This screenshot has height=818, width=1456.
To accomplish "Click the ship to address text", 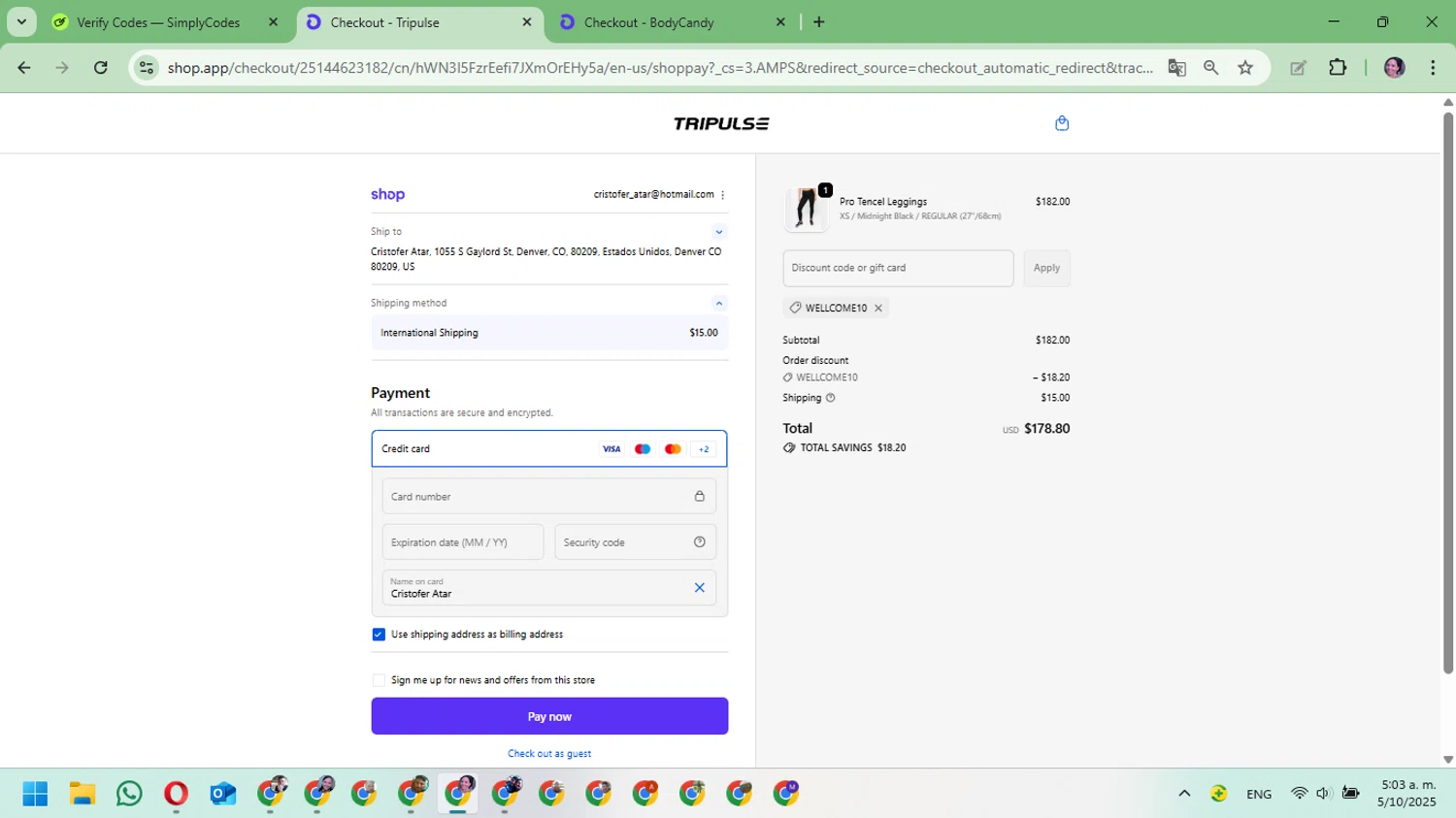I will (x=546, y=259).
